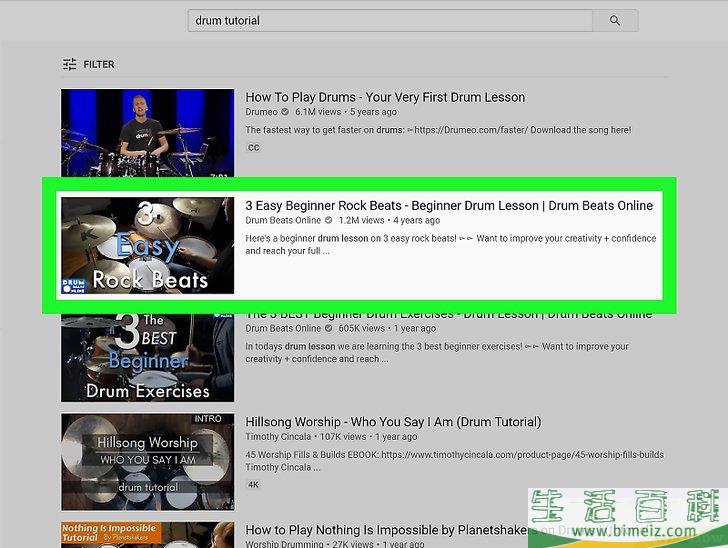Screen dimensions: 728x548
Task: Click the 4K quality badge
Action: tap(253, 485)
